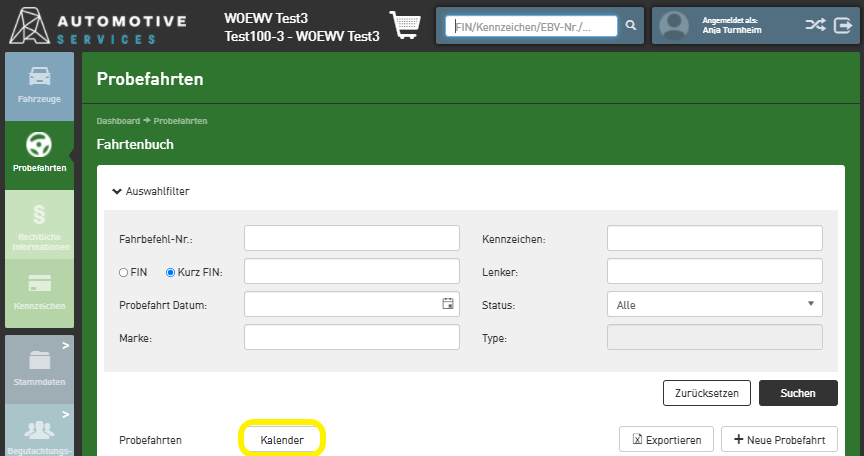Screen dimensions: 864x456
Task: Click the Fahrbefehl-Nr. input field
Action: pos(351,238)
